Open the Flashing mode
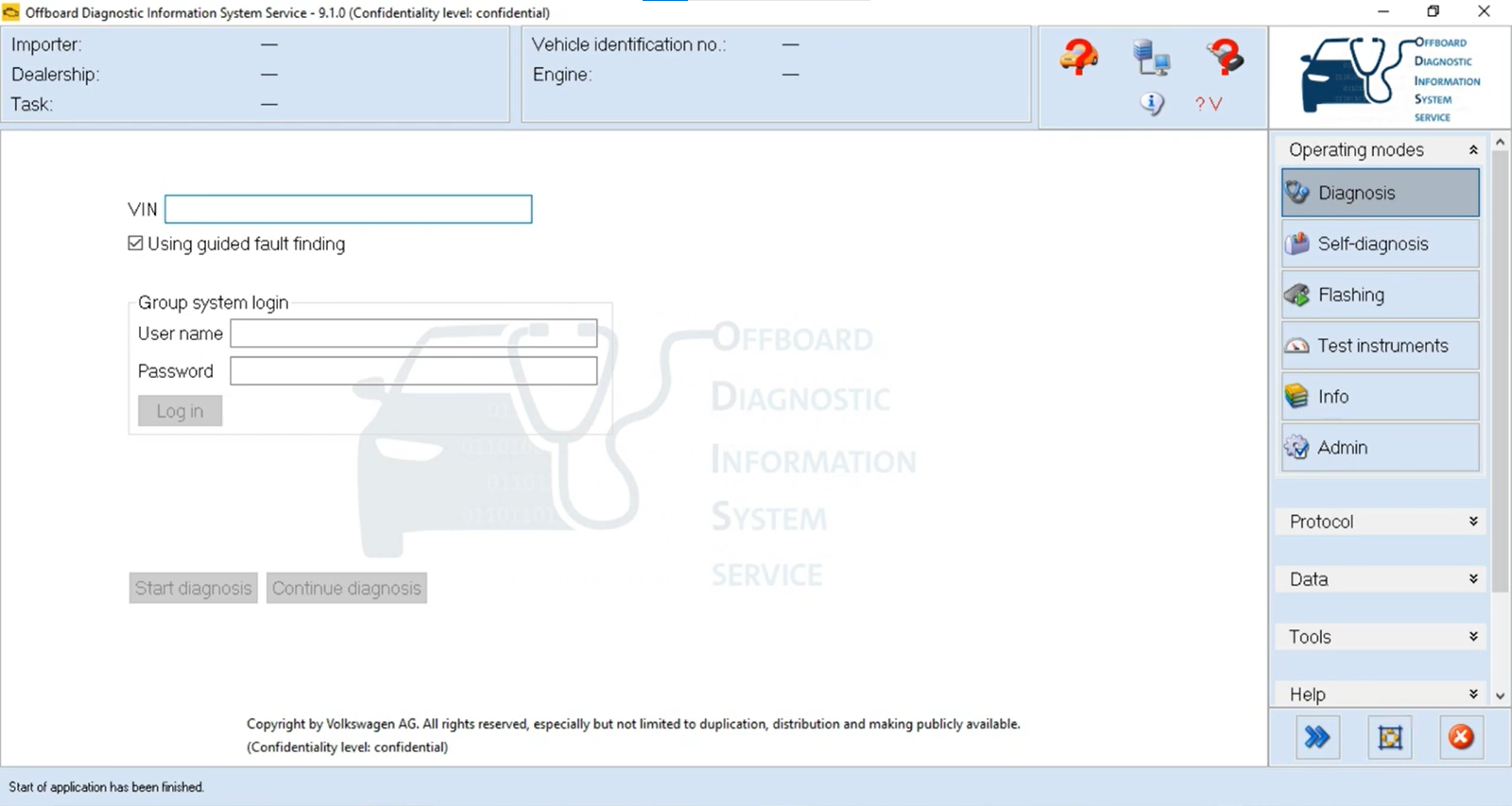 click(1380, 295)
